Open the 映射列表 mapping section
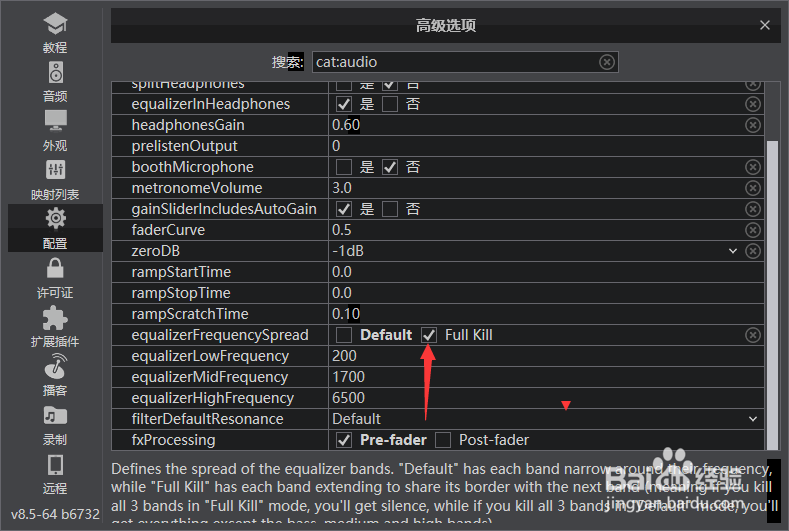Screen dimensions: 789x531 (x=55, y=180)
